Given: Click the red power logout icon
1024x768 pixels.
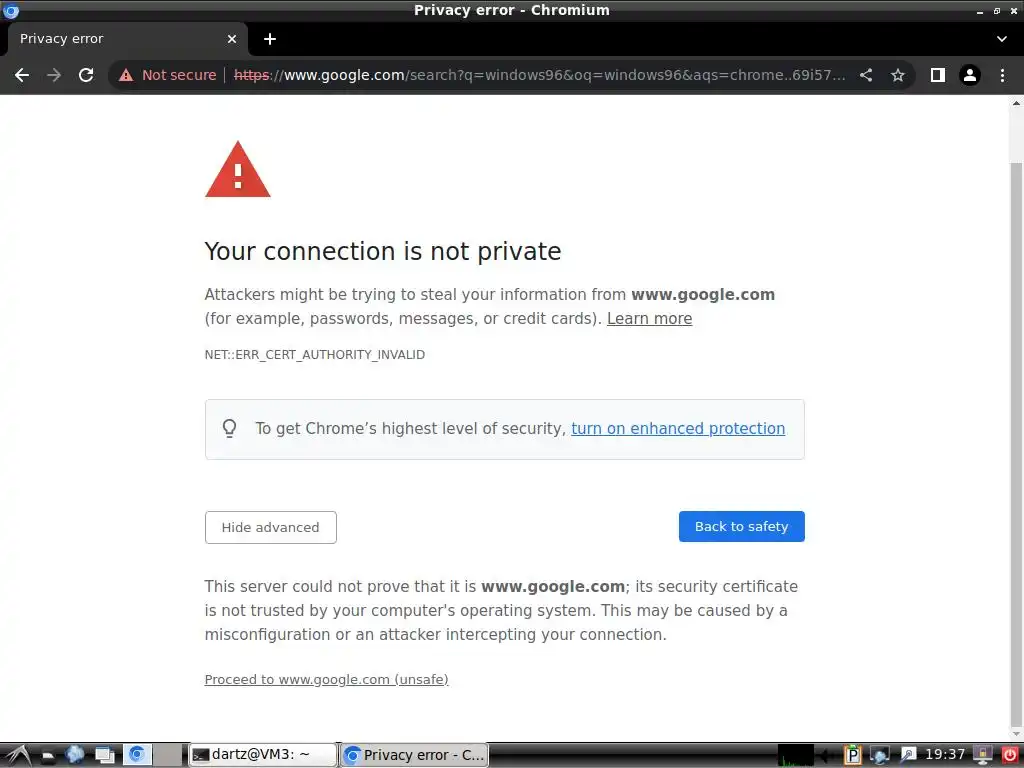Looking at the screenshot, I should click(1010, 755).
